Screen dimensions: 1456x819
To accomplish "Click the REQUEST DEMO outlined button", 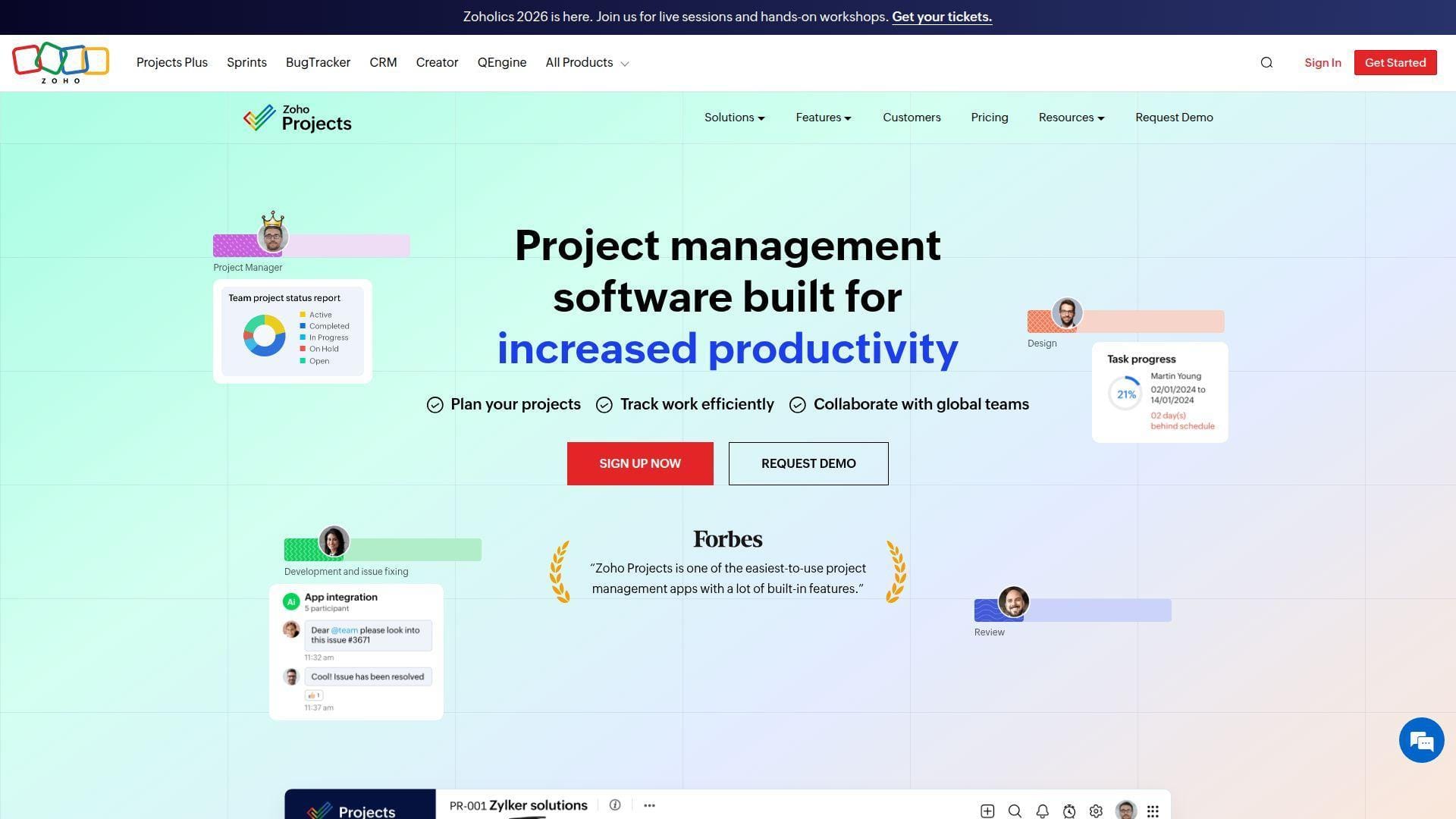I will click(x=808, y=463).
